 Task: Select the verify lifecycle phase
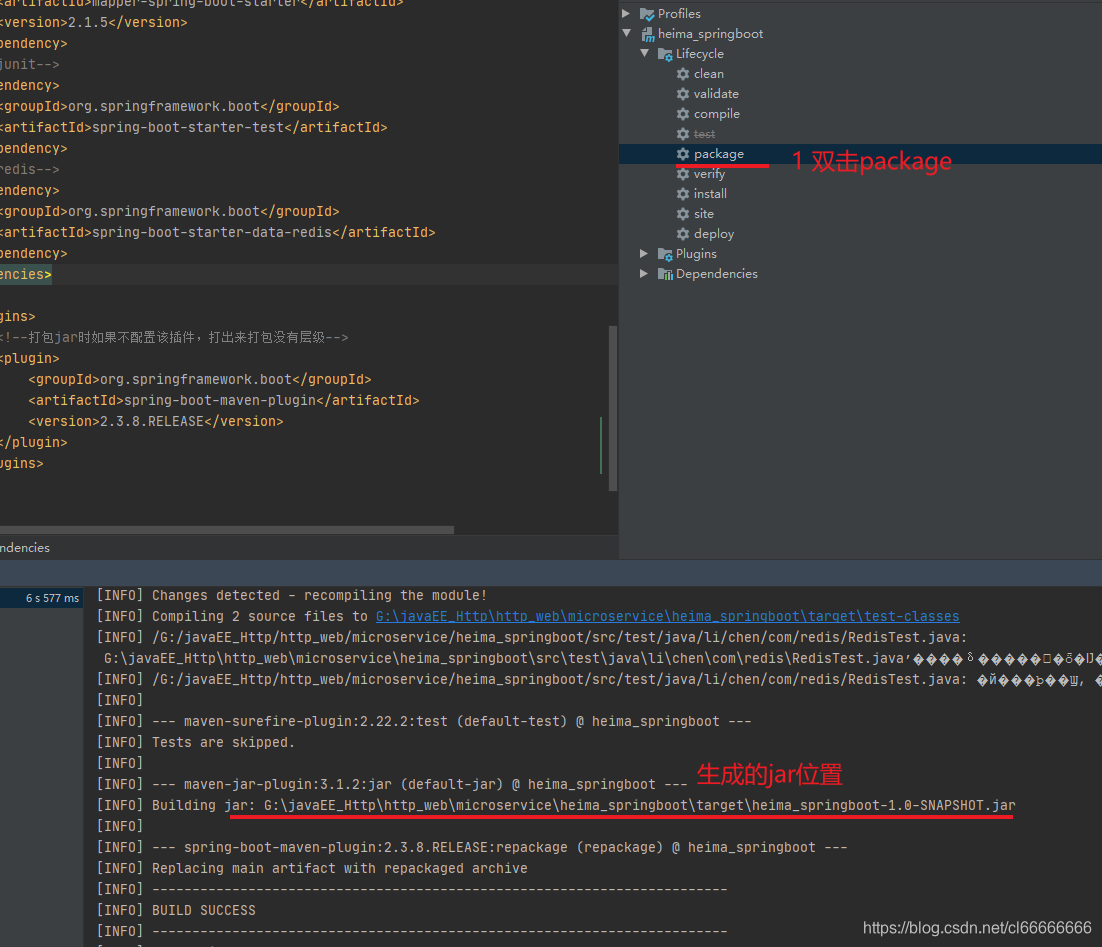click(x=709, y=174)
